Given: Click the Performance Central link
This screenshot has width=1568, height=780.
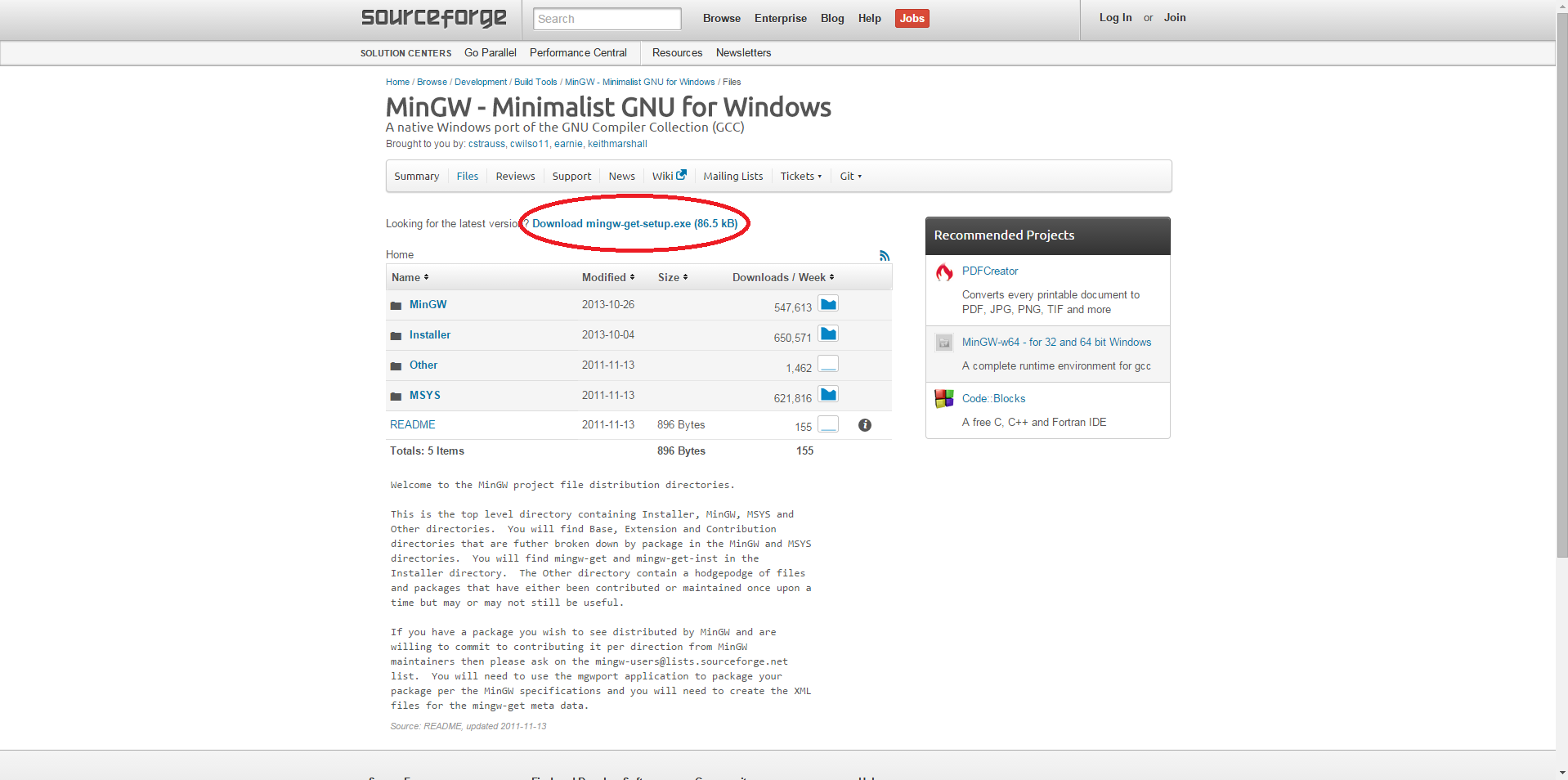Looking at the screenshot, I should (x=578, y=52).
